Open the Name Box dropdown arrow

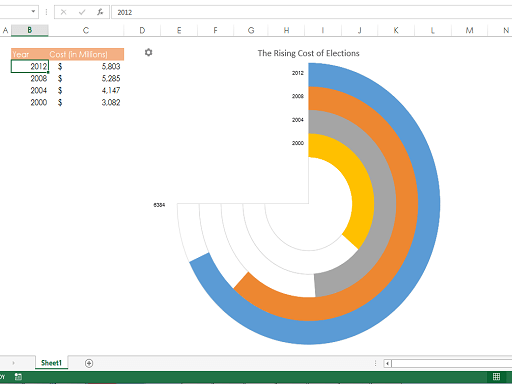point(33,12)
